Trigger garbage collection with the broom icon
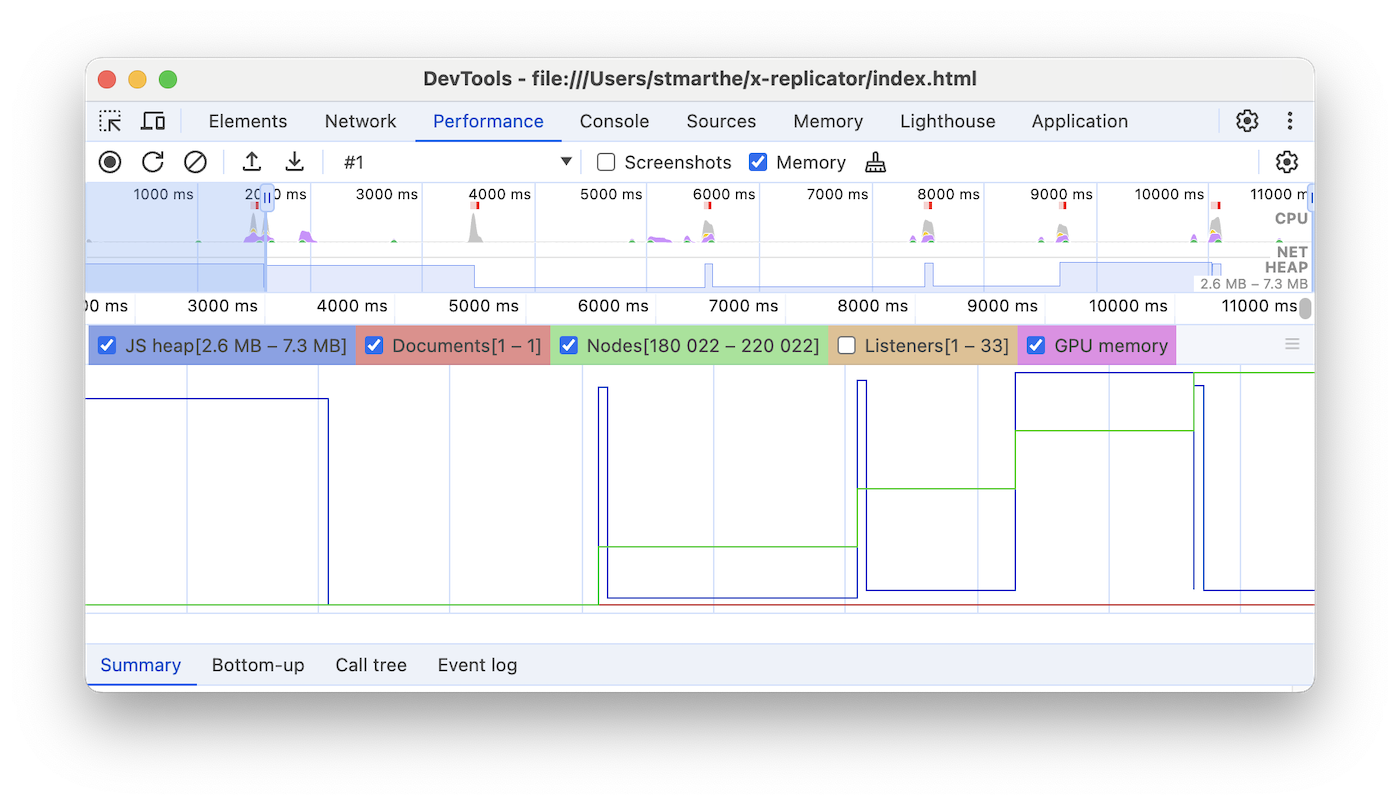Image resolution: width=1400 pixels, height=805 pixels. pyautogui.click(x=875, y=161)
